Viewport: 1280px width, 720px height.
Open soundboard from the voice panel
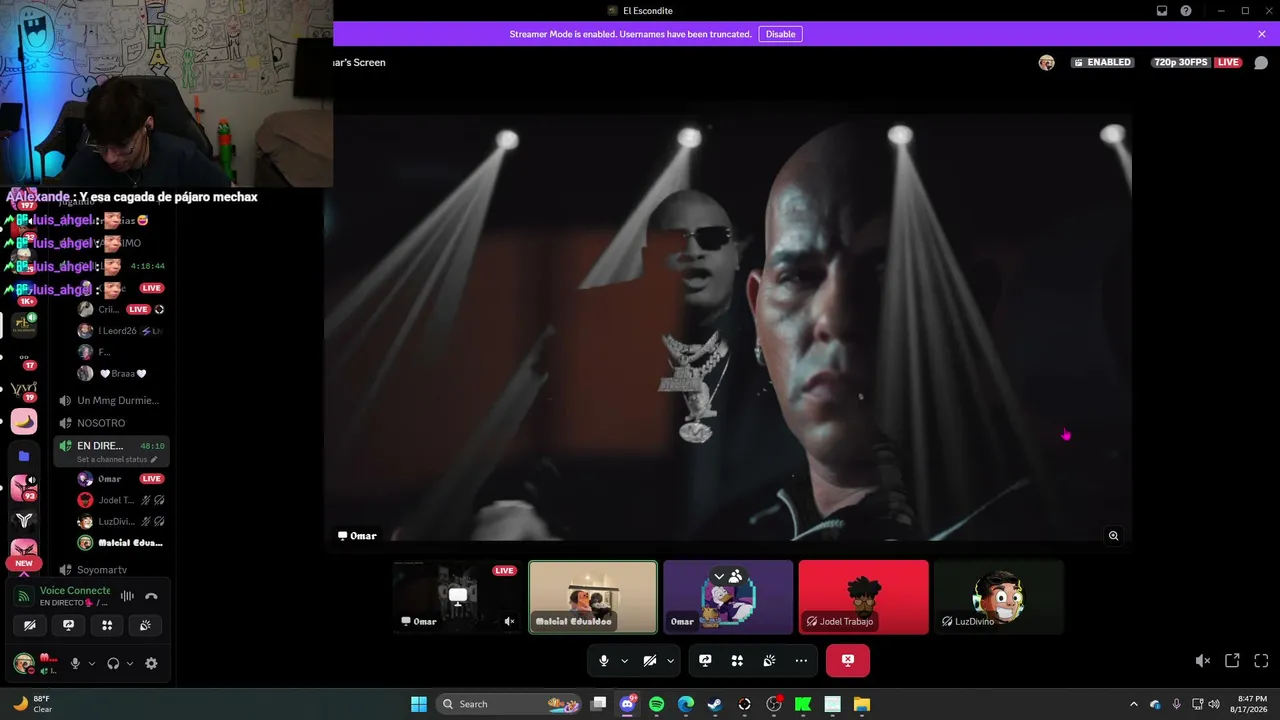(x=145, y=626)
